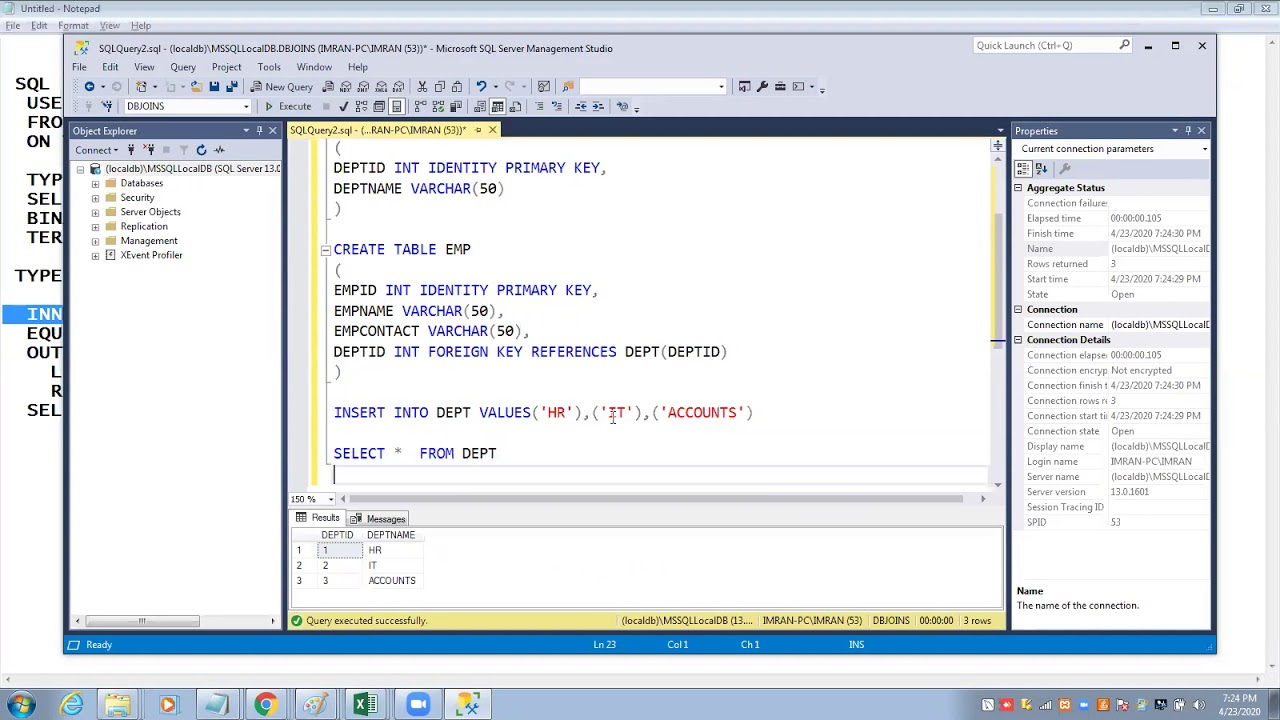This screenshot has height=720, width=1280.
Task: Click the Navigate Backward icon
Action: [89, 87]
